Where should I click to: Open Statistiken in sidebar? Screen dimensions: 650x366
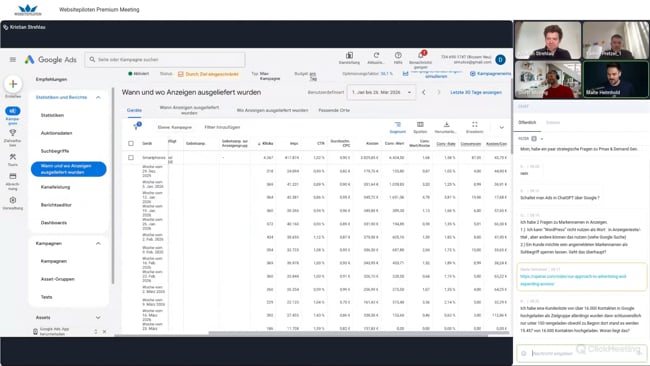click(52, 115)
